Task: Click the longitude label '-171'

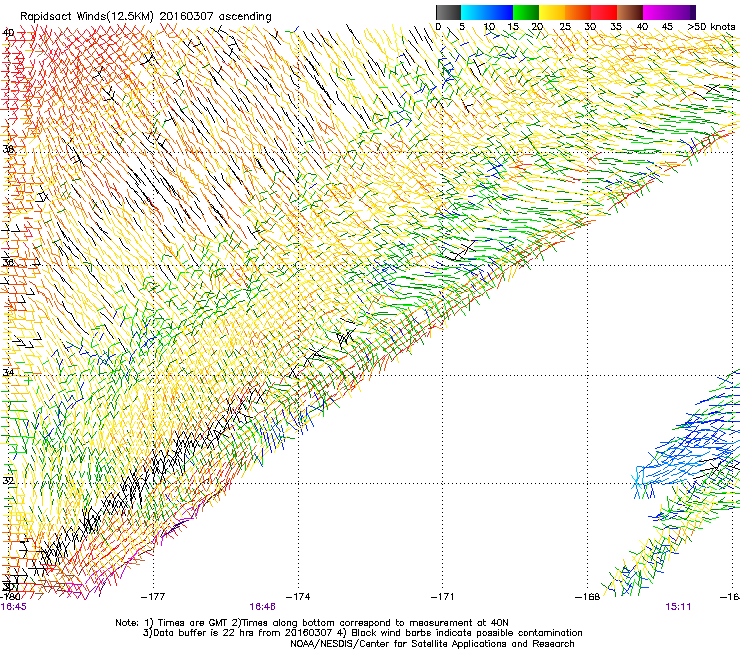Action: (443, 596)
